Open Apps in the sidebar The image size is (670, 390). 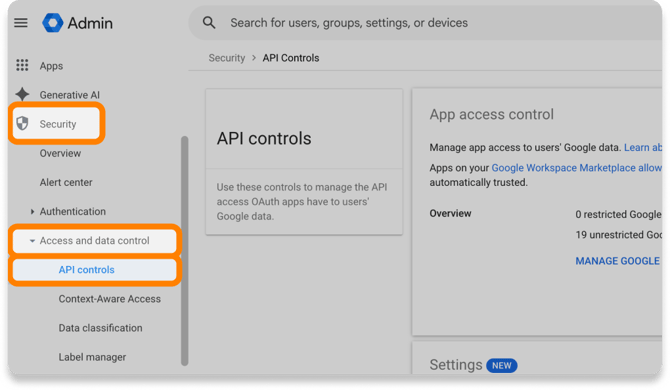click(51, 66)
